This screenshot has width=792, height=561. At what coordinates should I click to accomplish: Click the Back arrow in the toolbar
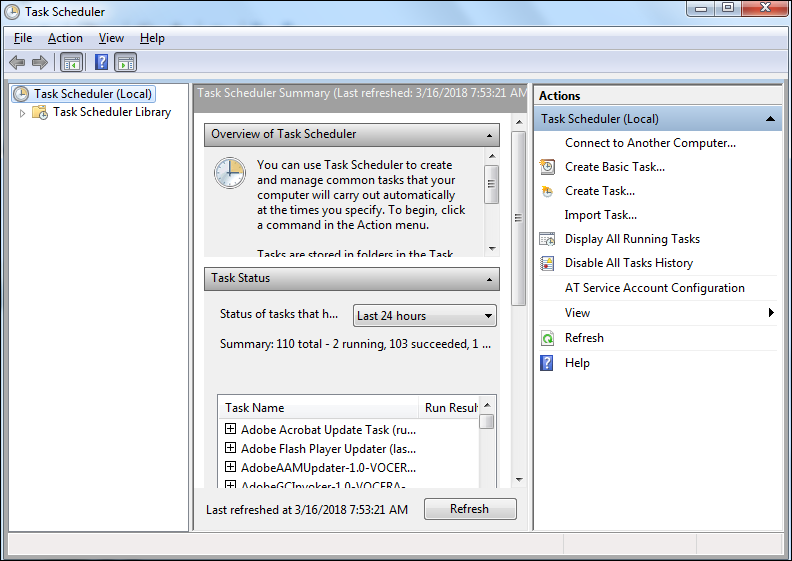pyautogui.click(x=17, y=62)
